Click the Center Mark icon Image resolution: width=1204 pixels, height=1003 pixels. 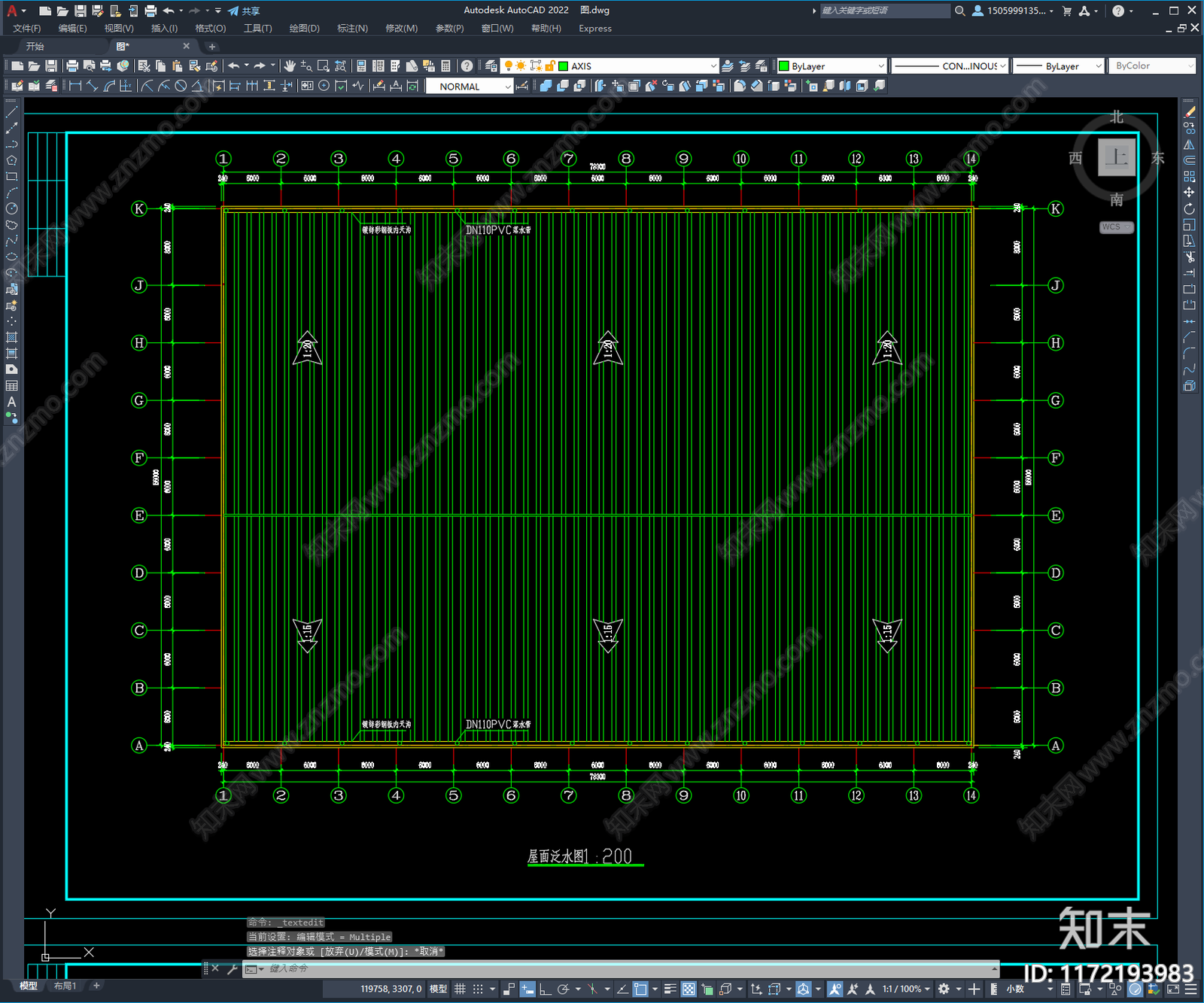324,86
